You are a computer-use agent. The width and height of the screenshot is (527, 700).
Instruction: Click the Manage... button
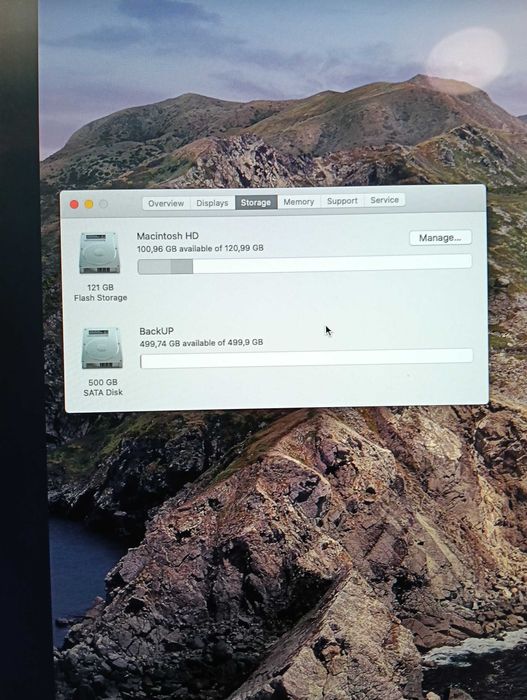[440, 238]
